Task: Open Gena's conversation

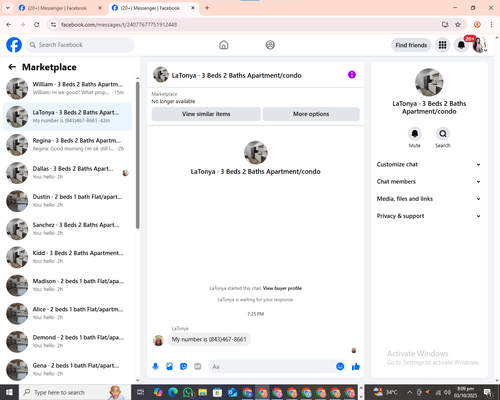Action: 68,370
